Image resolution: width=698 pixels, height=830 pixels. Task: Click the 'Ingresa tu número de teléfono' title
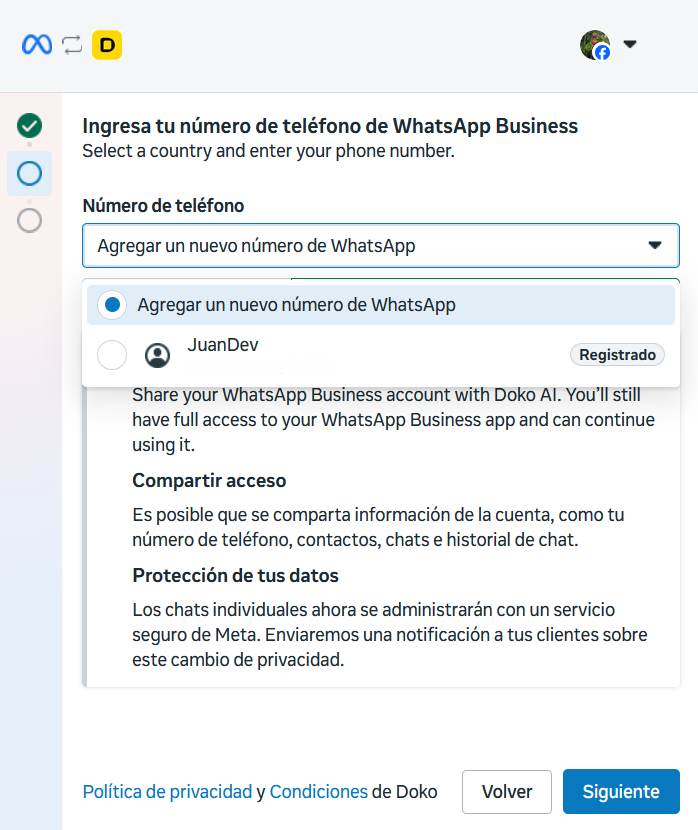coord(330,126)
